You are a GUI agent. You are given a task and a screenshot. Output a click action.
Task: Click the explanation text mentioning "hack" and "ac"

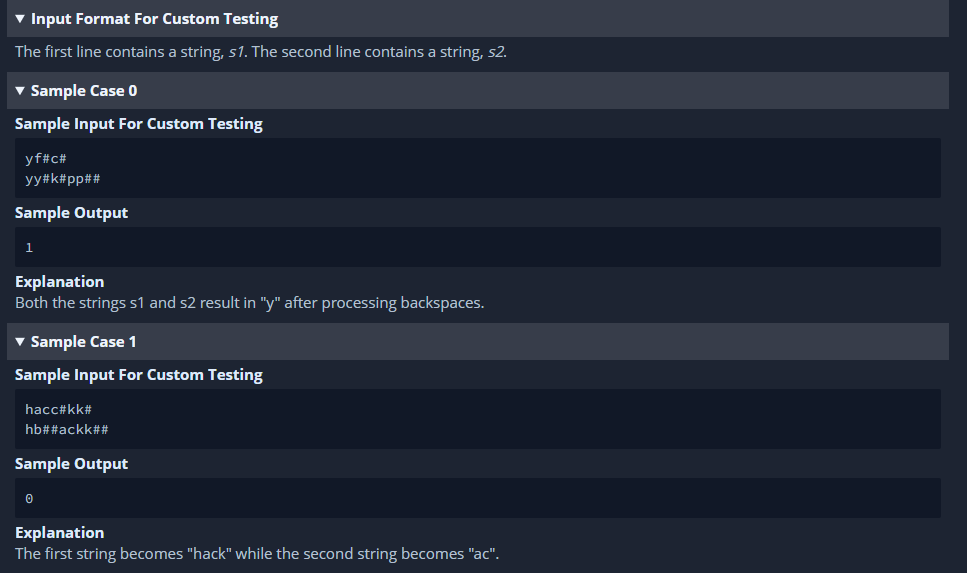coord(257,554)
